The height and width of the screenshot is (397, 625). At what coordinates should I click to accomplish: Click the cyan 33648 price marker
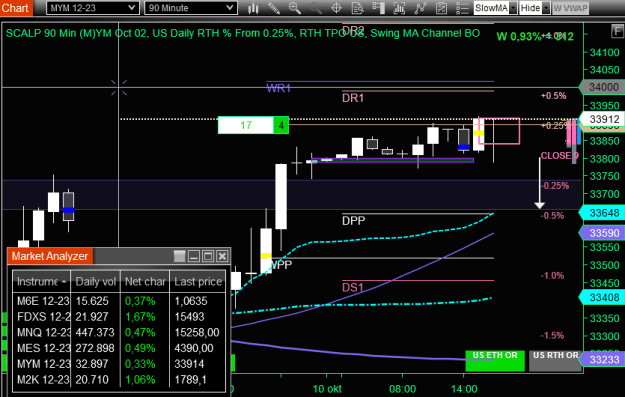pyautogui.click(x=603, y=213)
